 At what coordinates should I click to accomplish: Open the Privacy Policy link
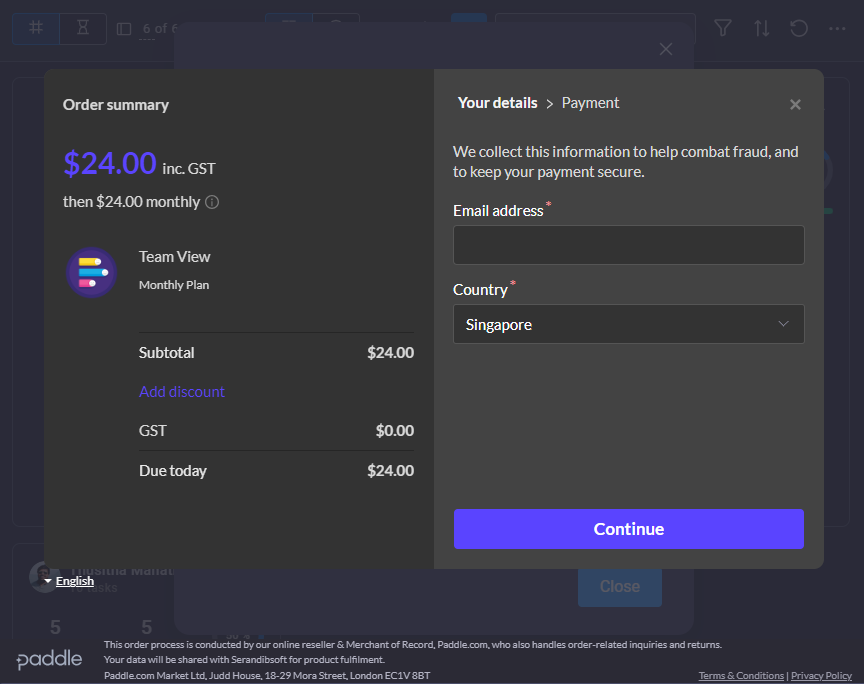822,676
